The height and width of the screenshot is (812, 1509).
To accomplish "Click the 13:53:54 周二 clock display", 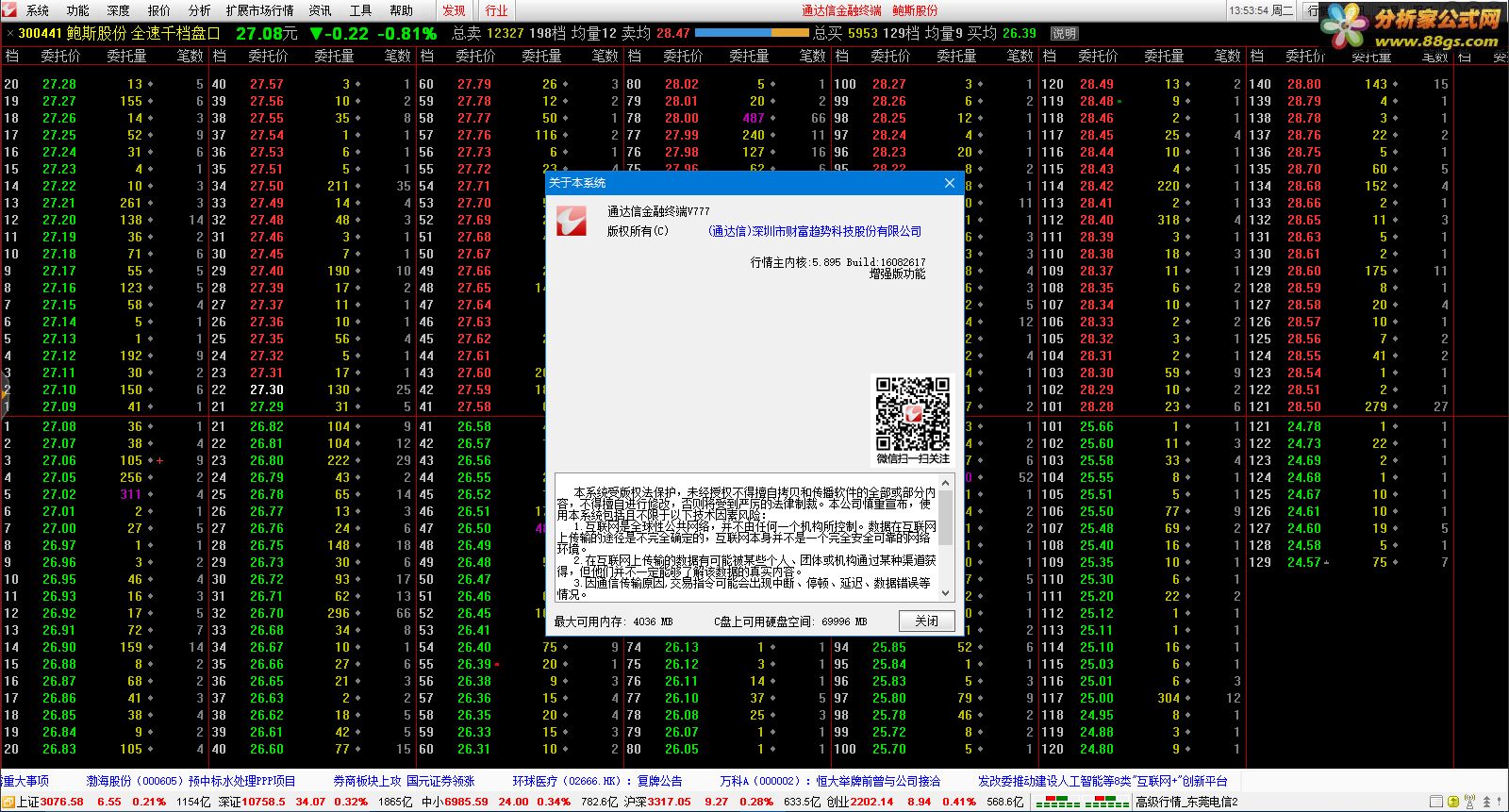I will 1262,10.
